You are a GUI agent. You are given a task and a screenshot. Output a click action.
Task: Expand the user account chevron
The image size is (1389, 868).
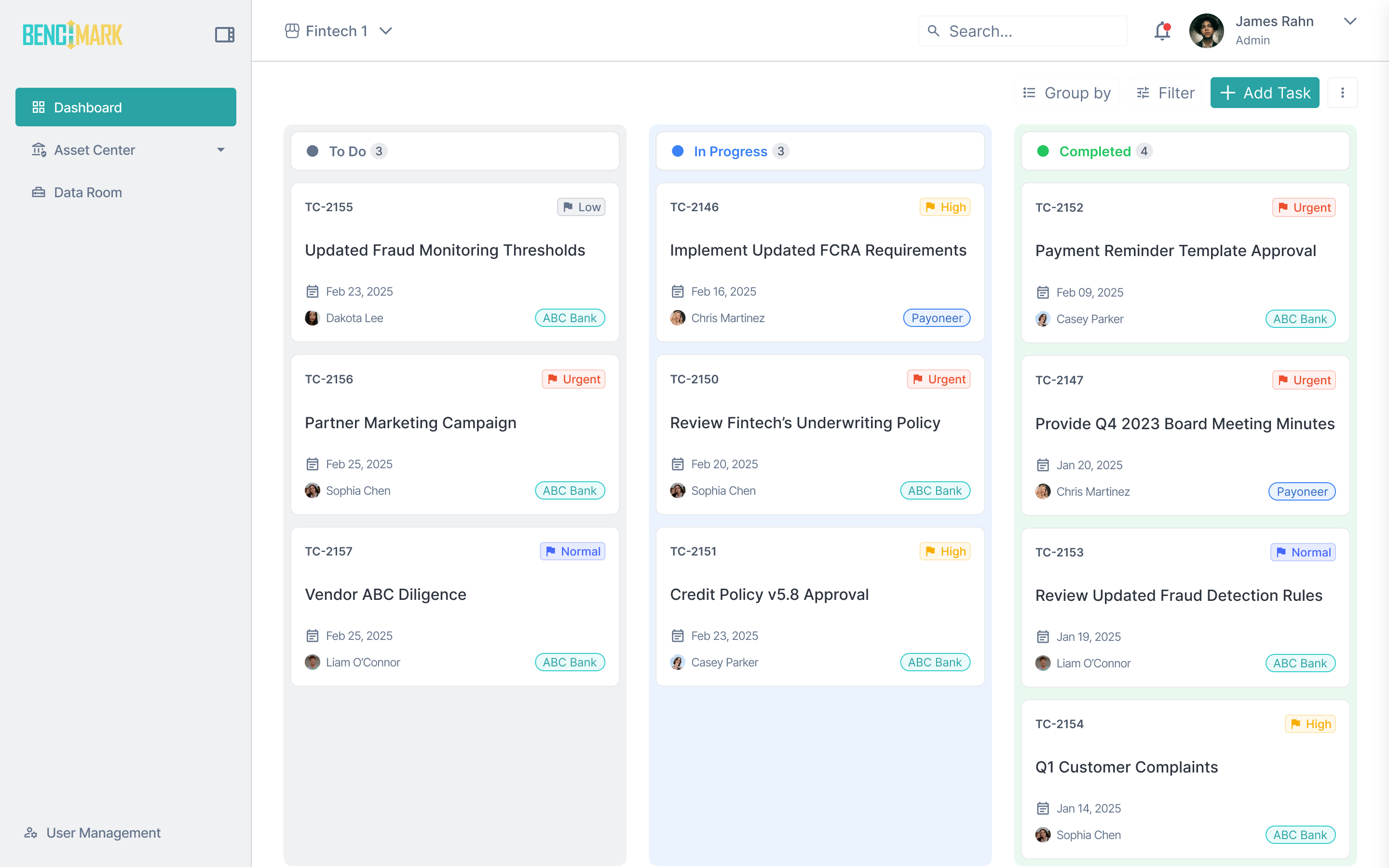coord(1350,22)
